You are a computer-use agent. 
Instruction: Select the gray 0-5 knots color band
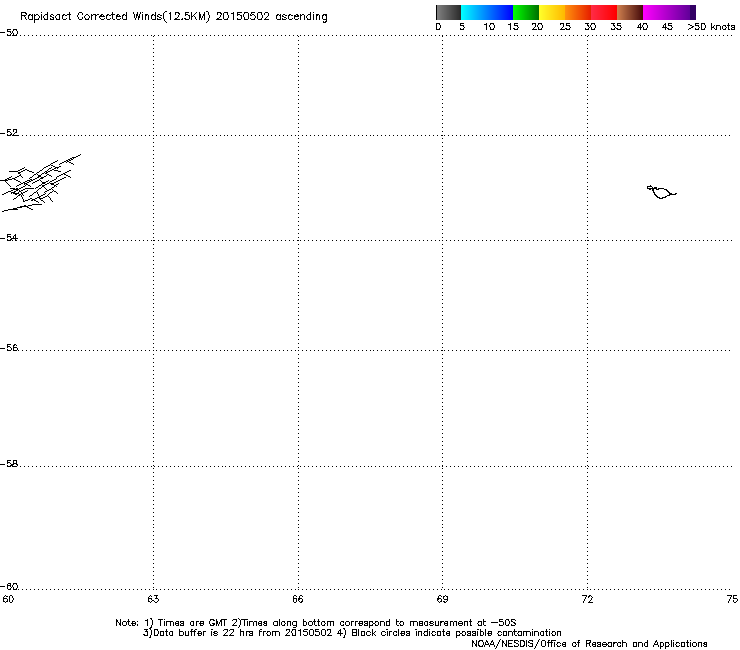tap(448, 12)
